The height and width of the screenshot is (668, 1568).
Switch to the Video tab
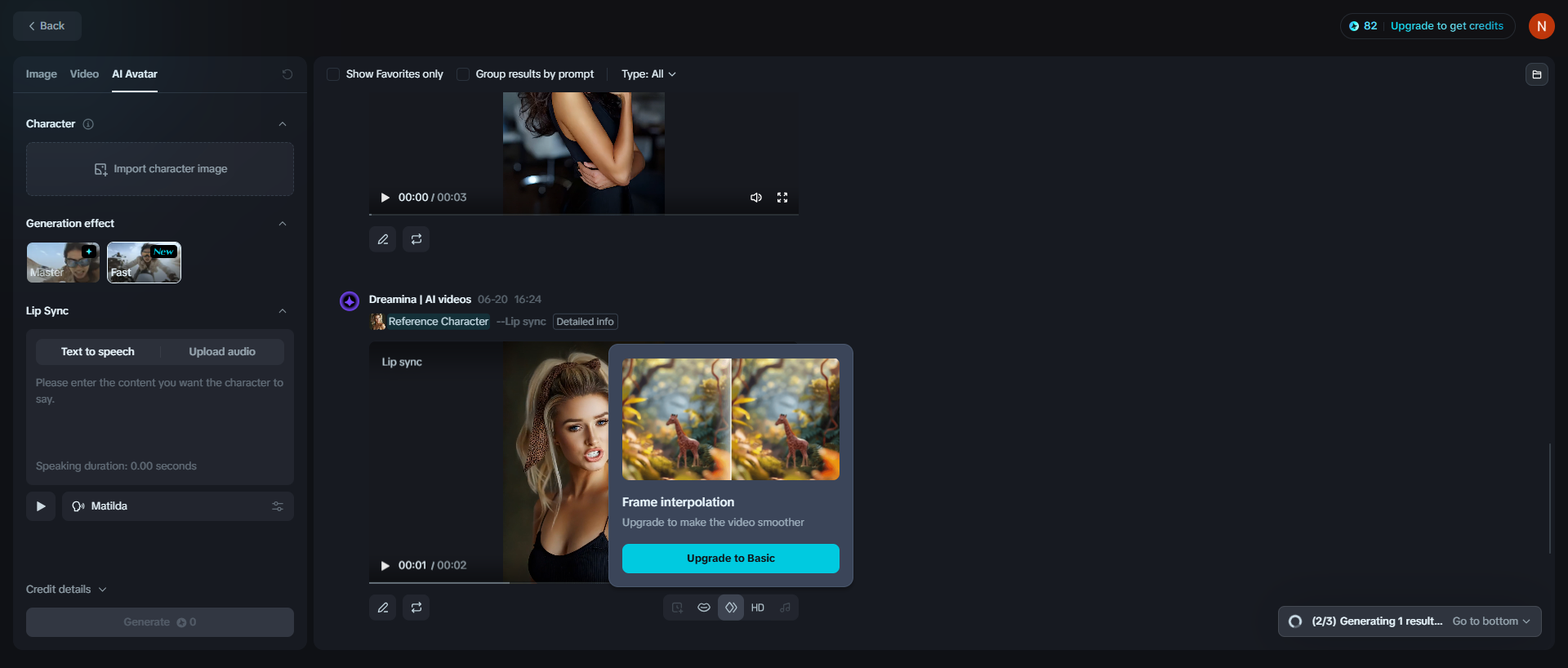click(84, 74)
